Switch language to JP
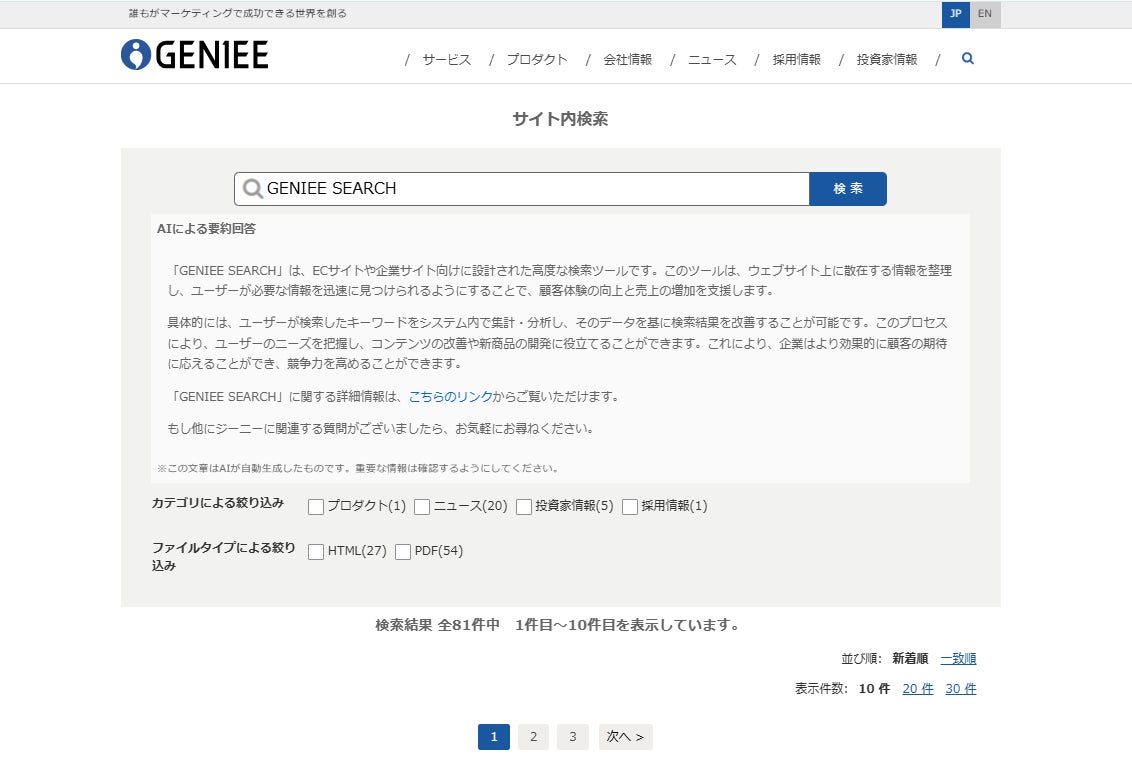The height and width of the screenshot is (772, 1132). click(x=956, y=14)
